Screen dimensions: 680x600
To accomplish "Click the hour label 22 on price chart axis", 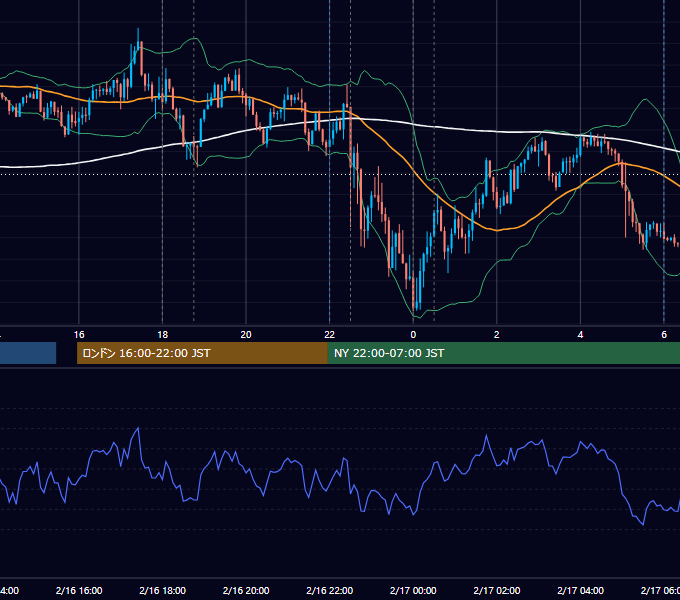I will click(330, 334).
